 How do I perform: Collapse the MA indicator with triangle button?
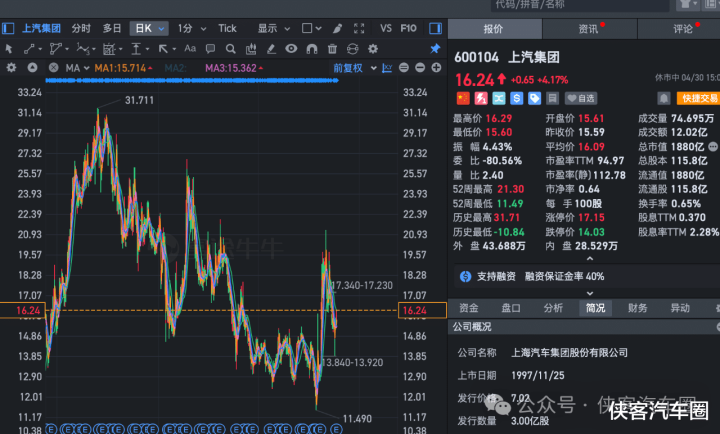pos(32,68)
